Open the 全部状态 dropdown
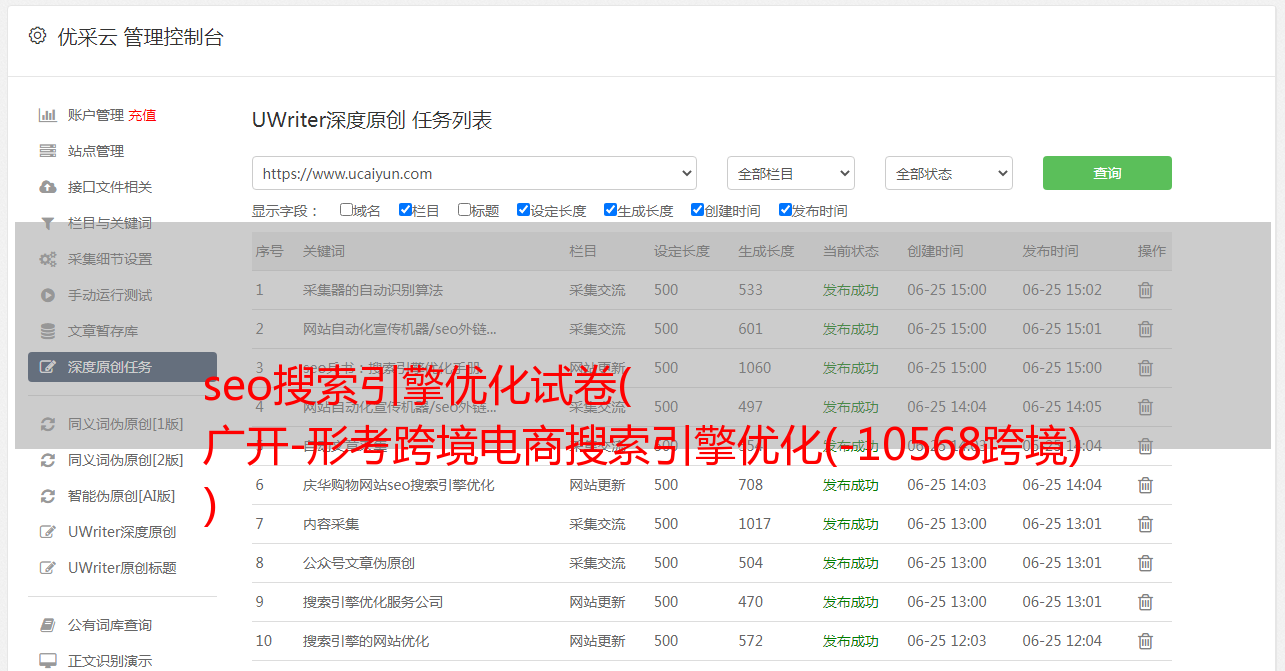Viewport: 1285px width, 671px height. coord(949,173)
